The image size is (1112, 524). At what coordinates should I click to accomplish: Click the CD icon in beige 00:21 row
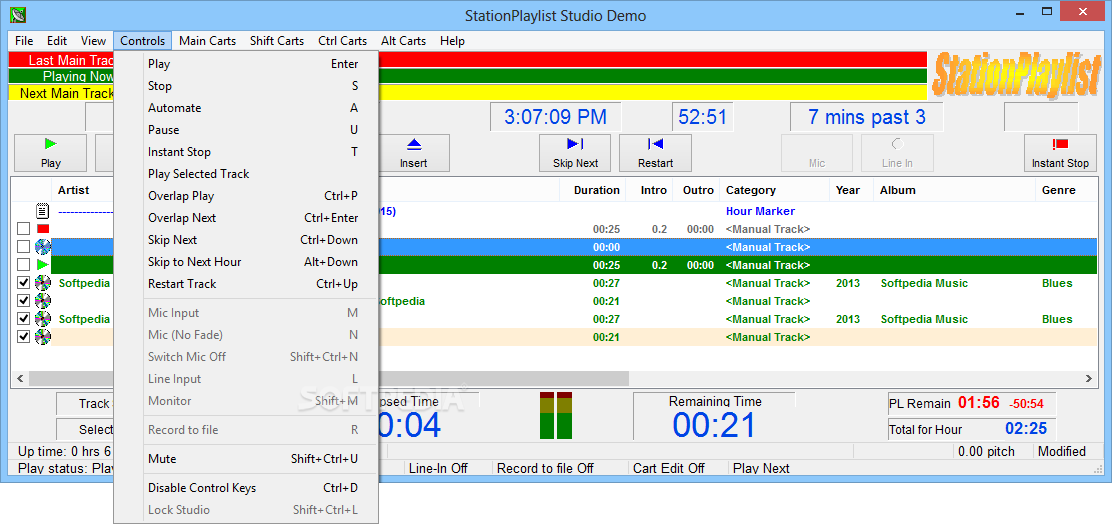click(43, 337)
